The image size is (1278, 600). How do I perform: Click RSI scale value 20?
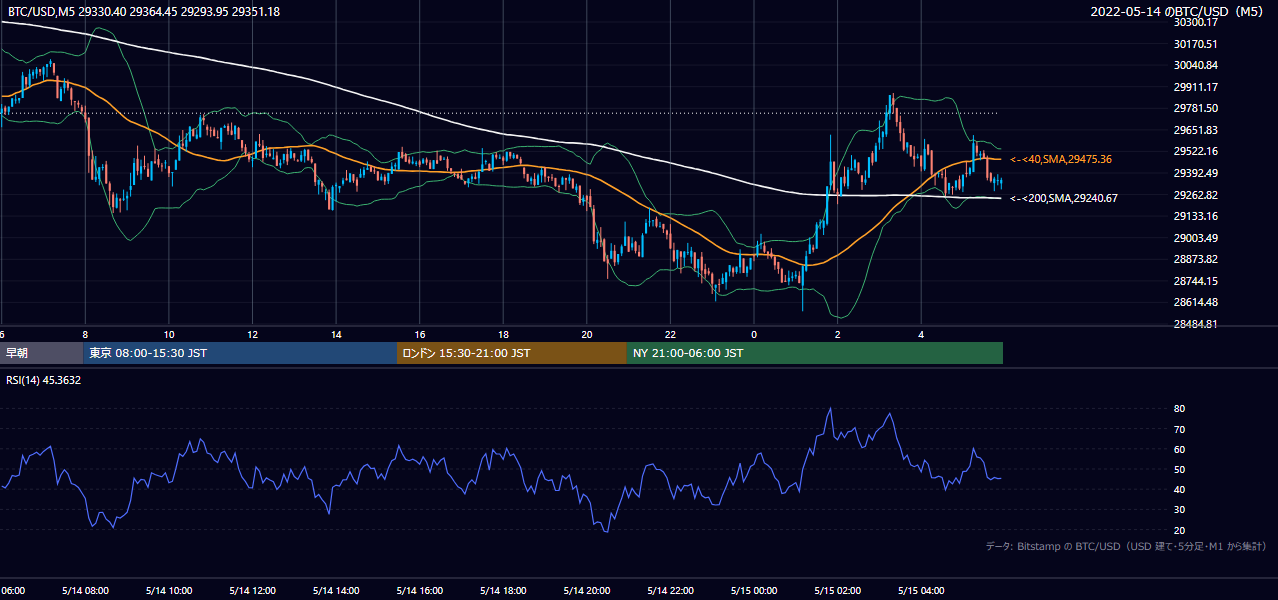(1179, 530)
